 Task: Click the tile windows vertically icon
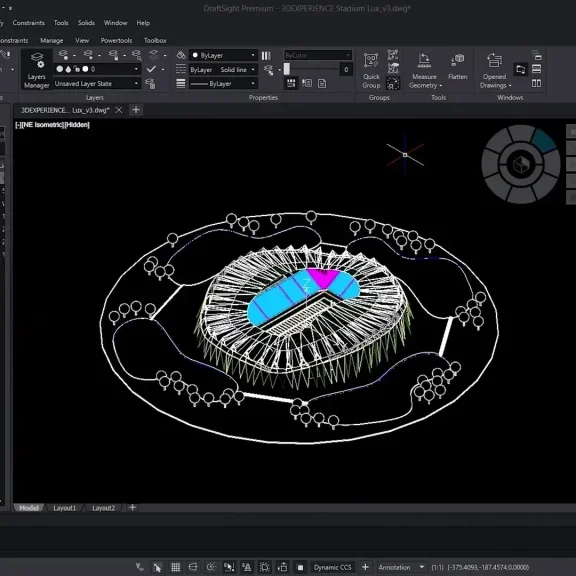click(536, 83)
